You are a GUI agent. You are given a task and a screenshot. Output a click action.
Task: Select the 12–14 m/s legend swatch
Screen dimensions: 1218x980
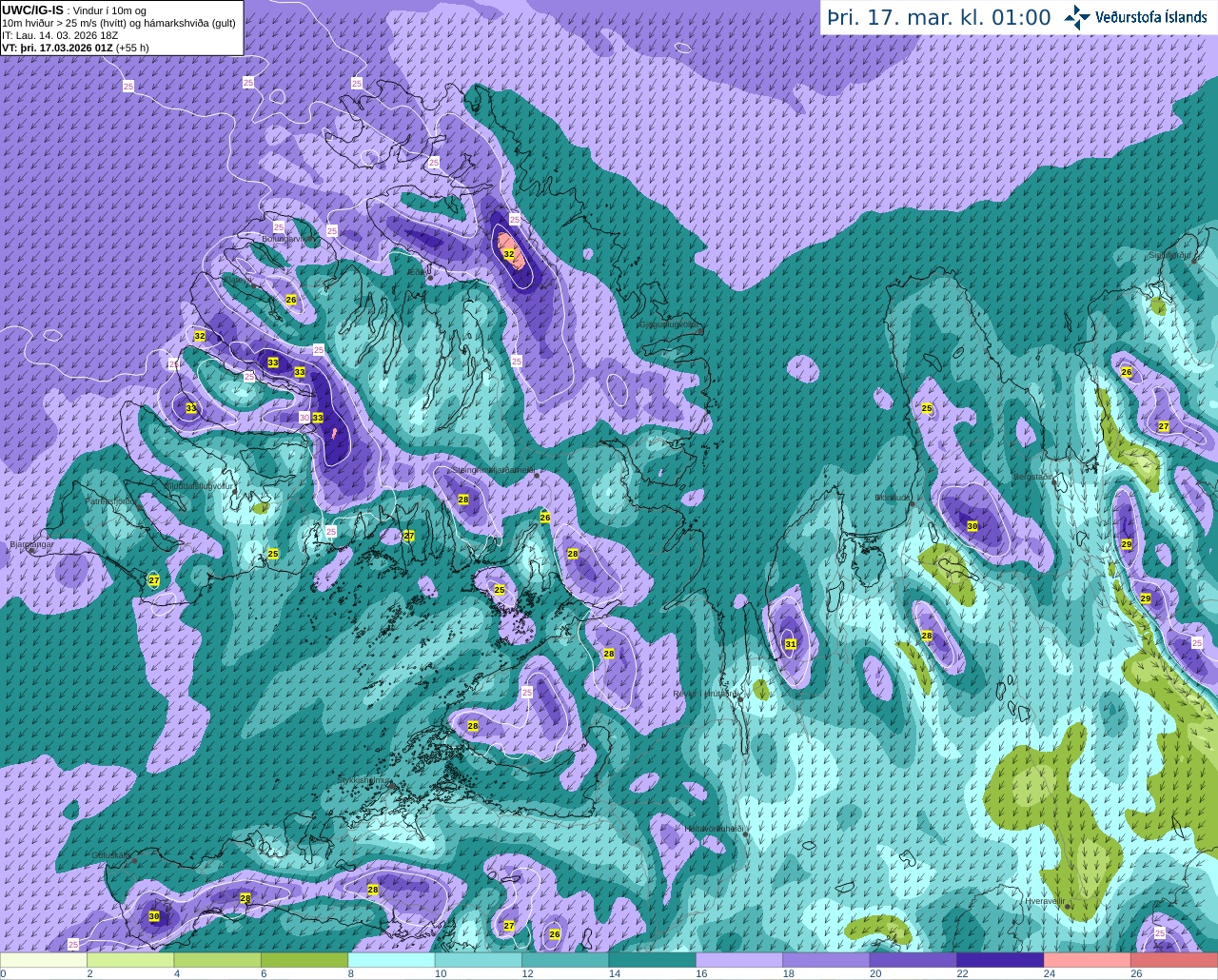[x=566, y=960]
